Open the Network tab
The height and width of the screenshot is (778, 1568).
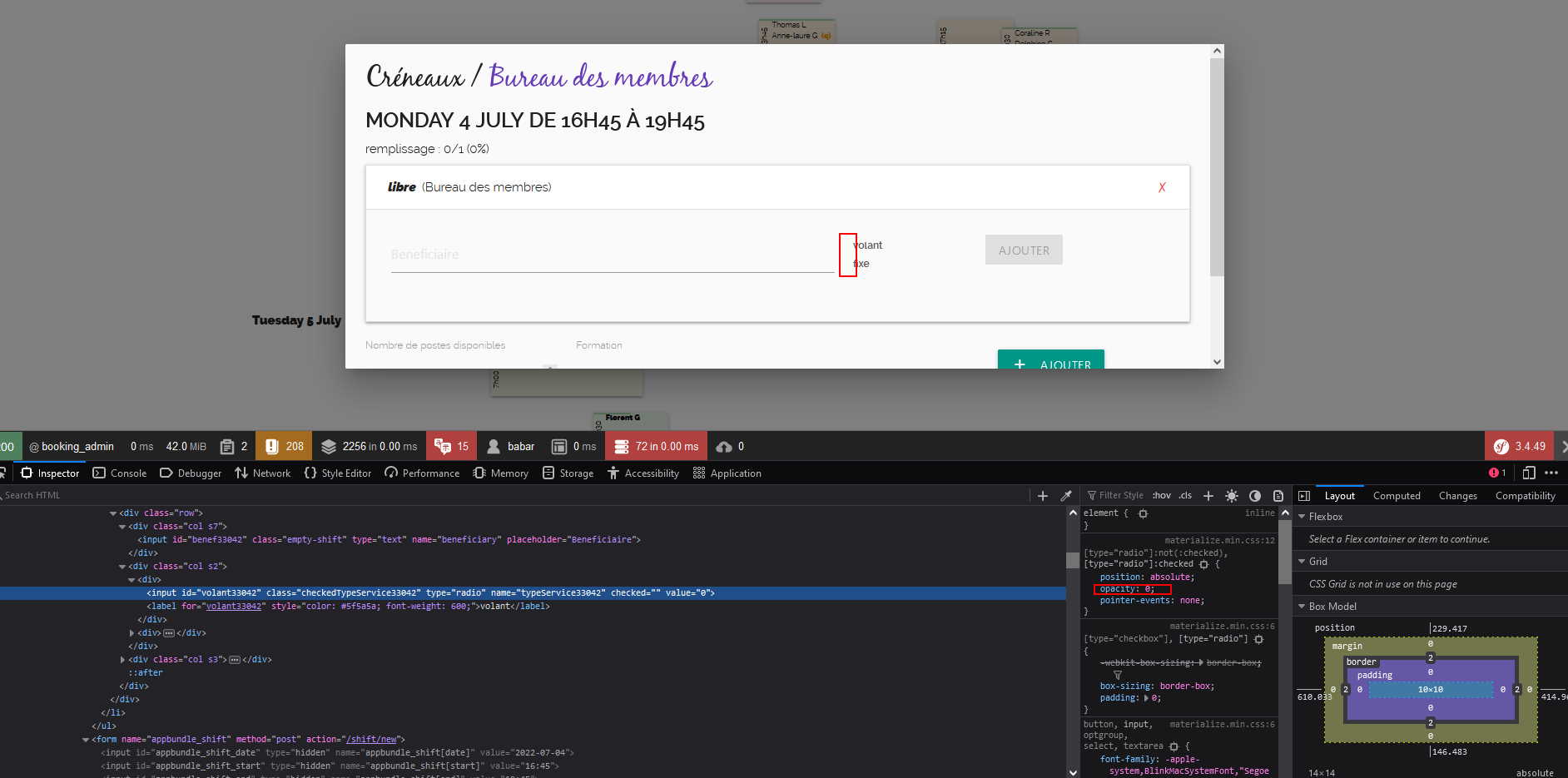[263, 473]
